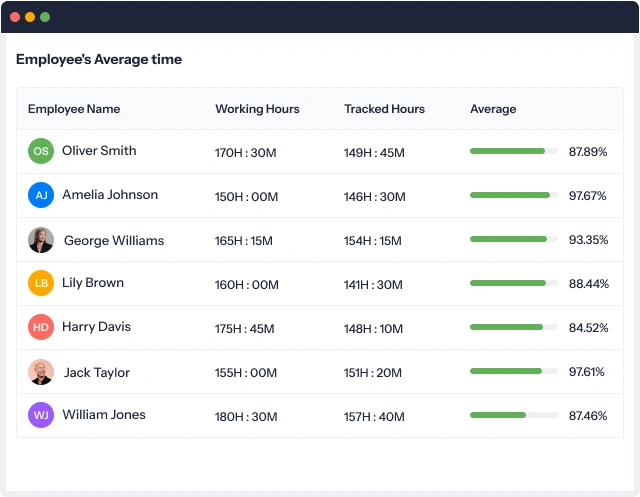The image size is (640, 497).
Task: Select the name William Jones
Action: pos(104,415)
